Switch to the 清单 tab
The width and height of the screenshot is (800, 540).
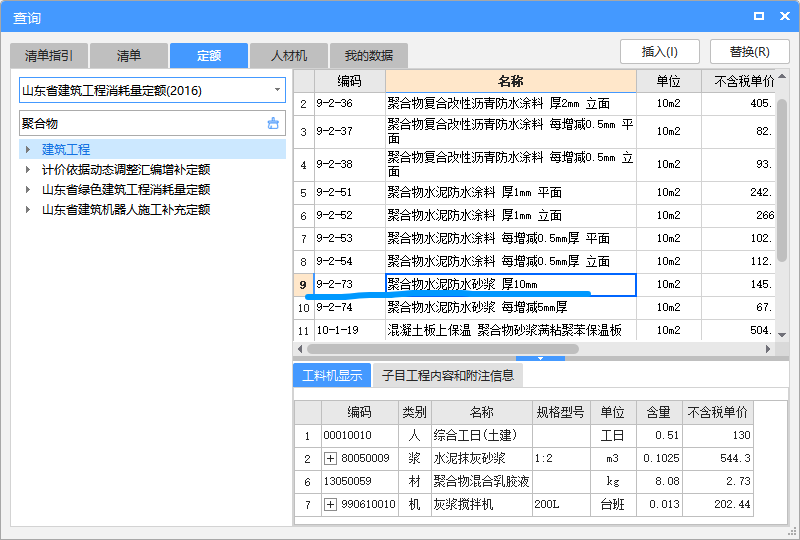pos(129,56)
